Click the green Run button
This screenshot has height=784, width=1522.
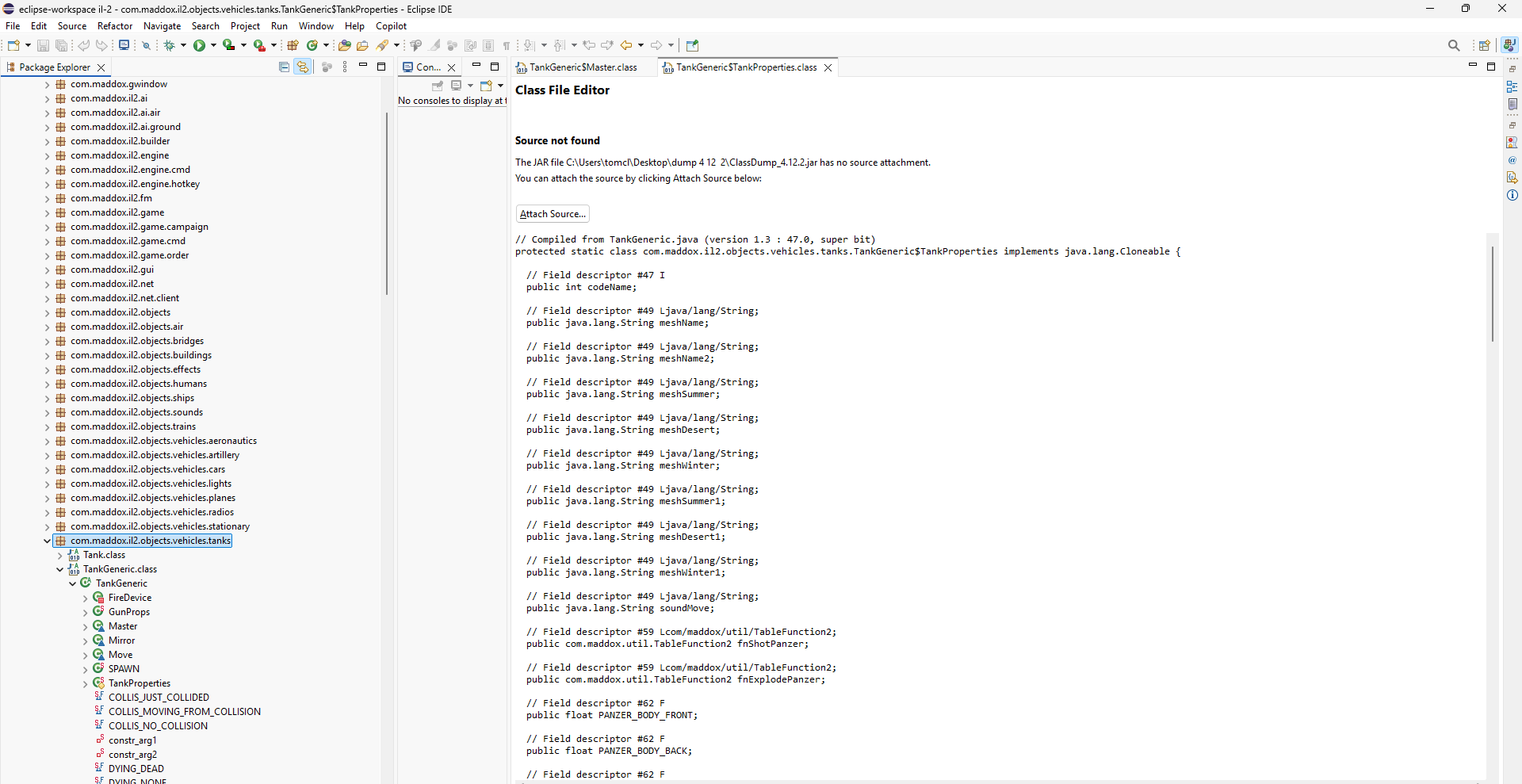point(199,45)
